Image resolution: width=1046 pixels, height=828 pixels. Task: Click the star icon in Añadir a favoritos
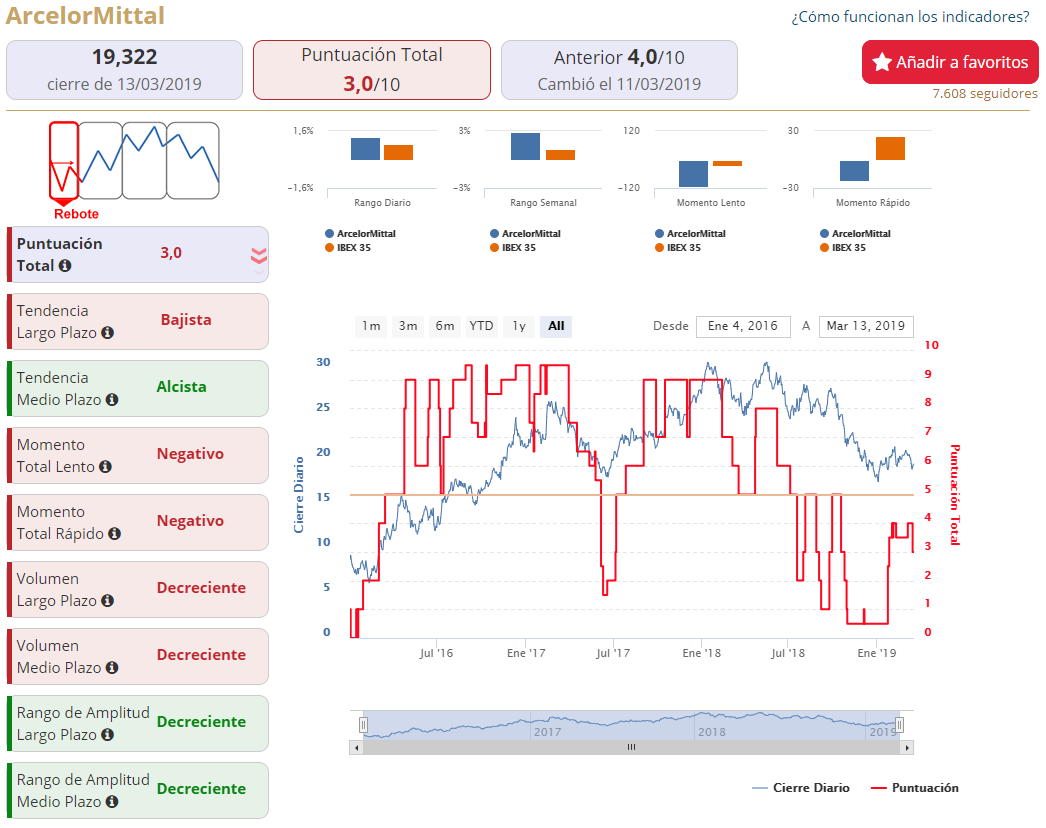(x=882, y=62)
